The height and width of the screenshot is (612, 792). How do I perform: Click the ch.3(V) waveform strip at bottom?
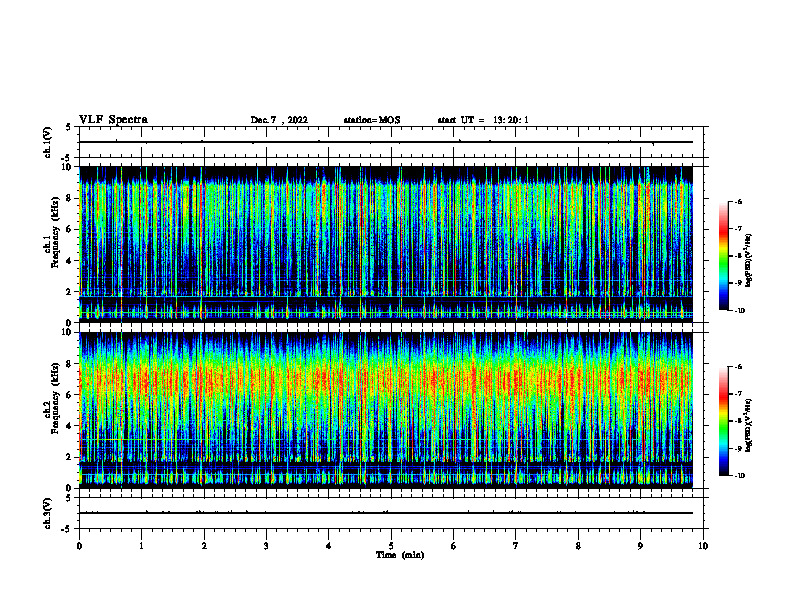391,513
